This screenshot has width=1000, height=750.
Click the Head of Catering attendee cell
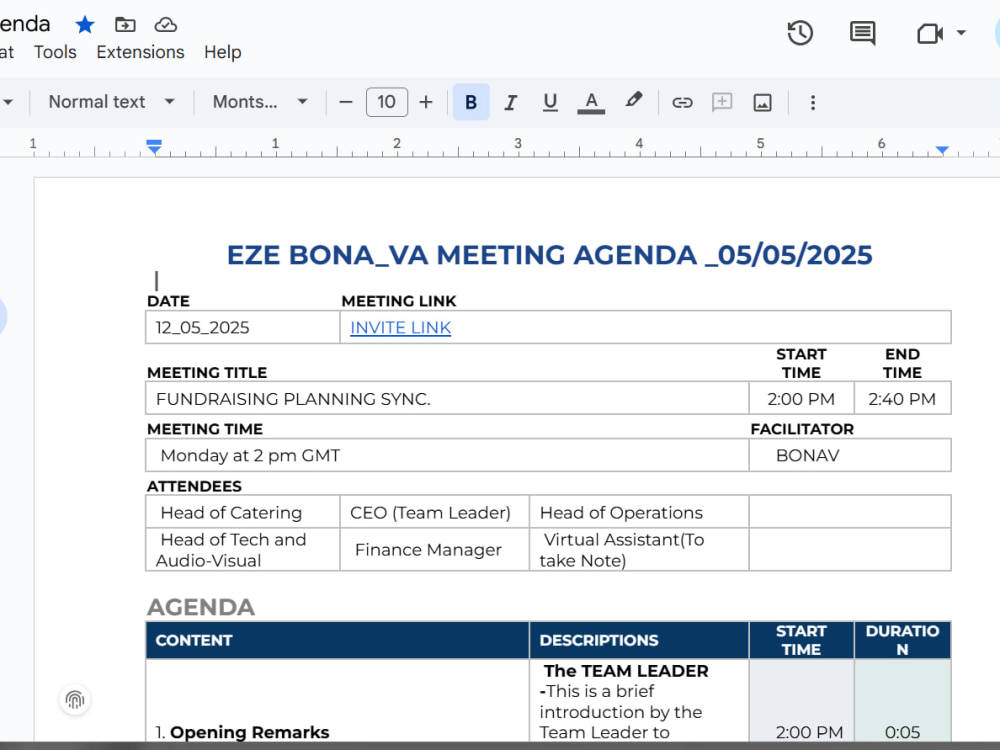coord(242,512)
